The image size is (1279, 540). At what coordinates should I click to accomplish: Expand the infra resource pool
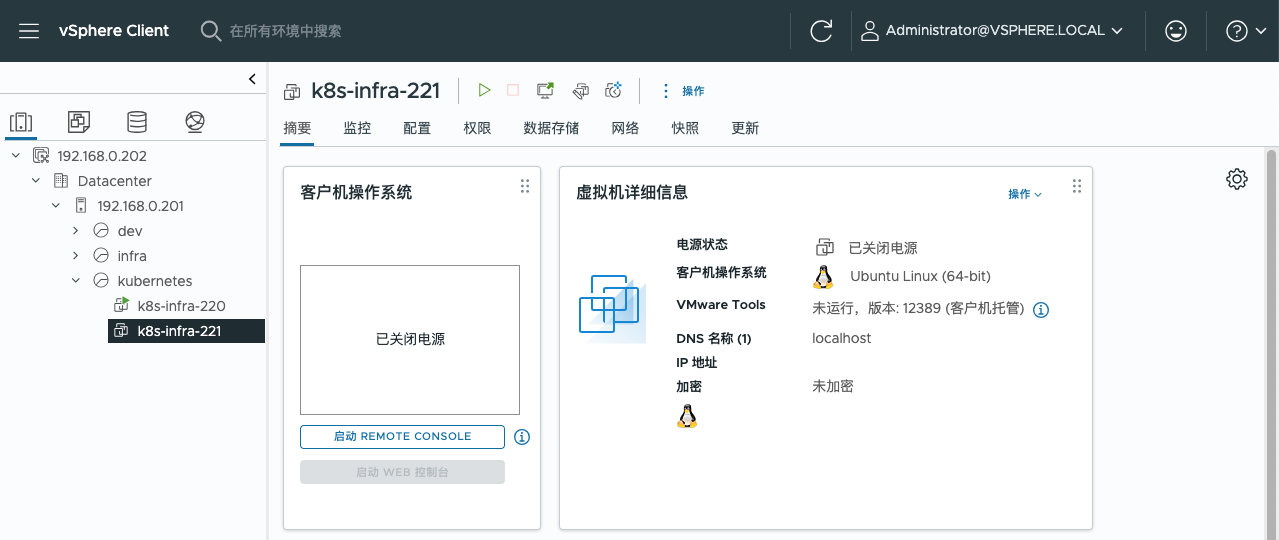click(x=75, y=256)
